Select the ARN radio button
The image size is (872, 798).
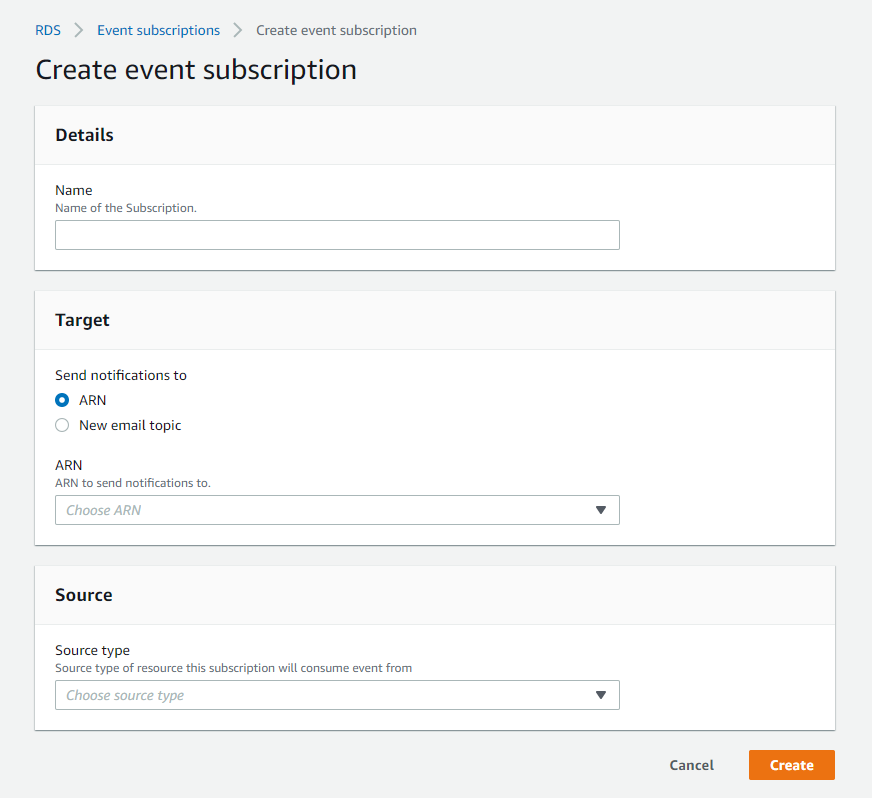pos(62,400)
